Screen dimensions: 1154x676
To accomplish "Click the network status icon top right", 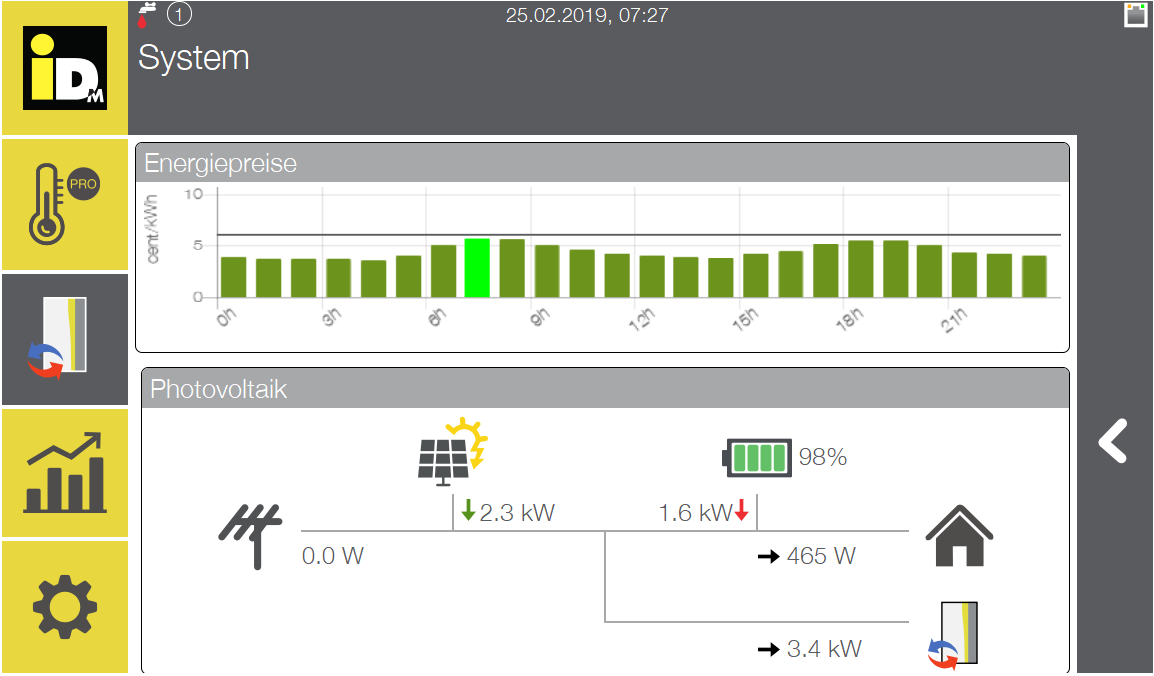I will pos(1135,15).
